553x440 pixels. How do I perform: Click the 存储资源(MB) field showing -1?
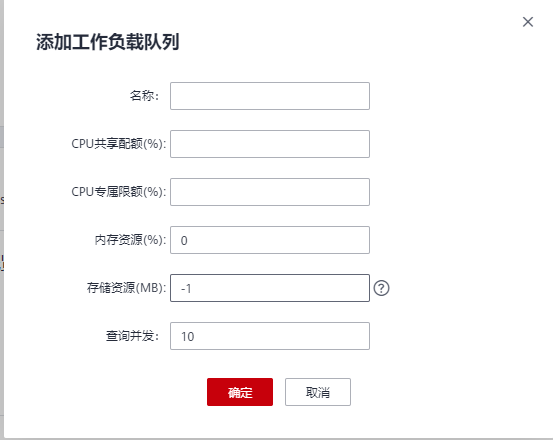[270, 288]
